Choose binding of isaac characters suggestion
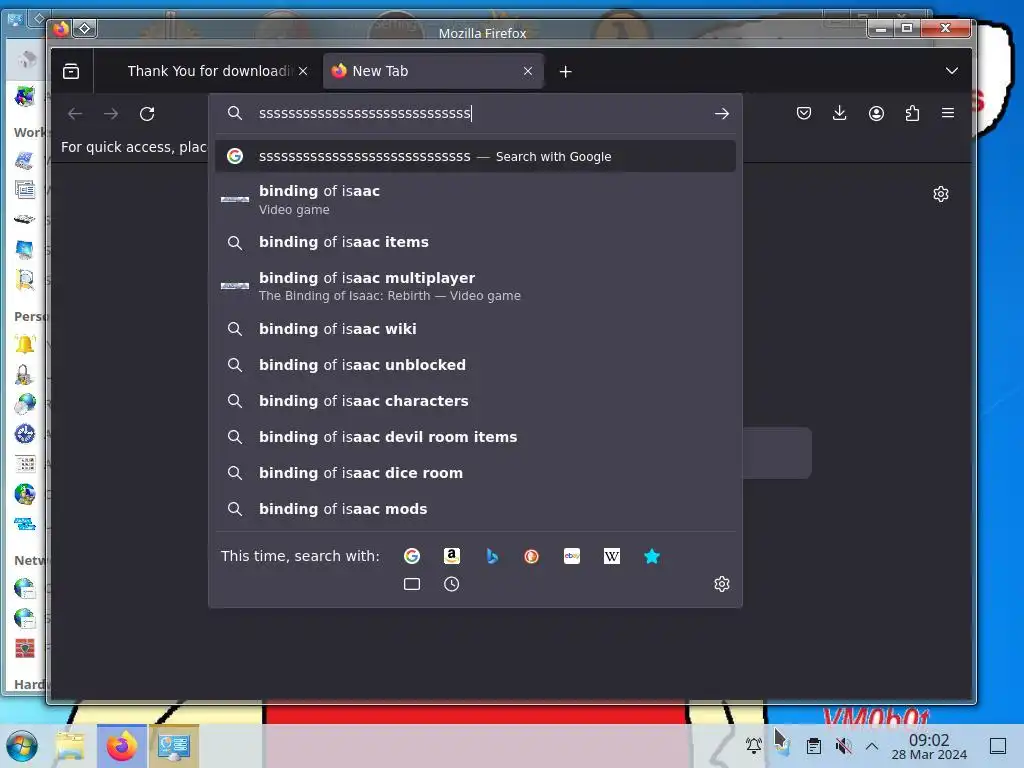Image resolution: width=1024 pixels, height=768 pixels. 475,400
